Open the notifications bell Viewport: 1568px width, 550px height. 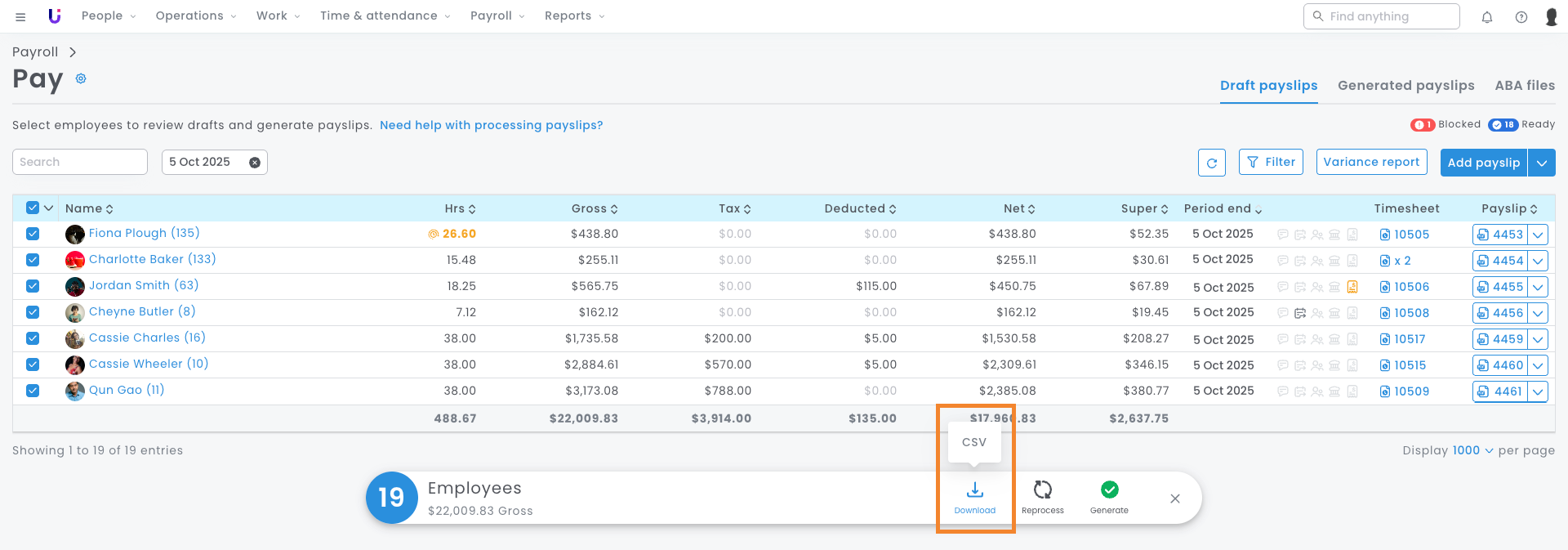point(1487,17)
